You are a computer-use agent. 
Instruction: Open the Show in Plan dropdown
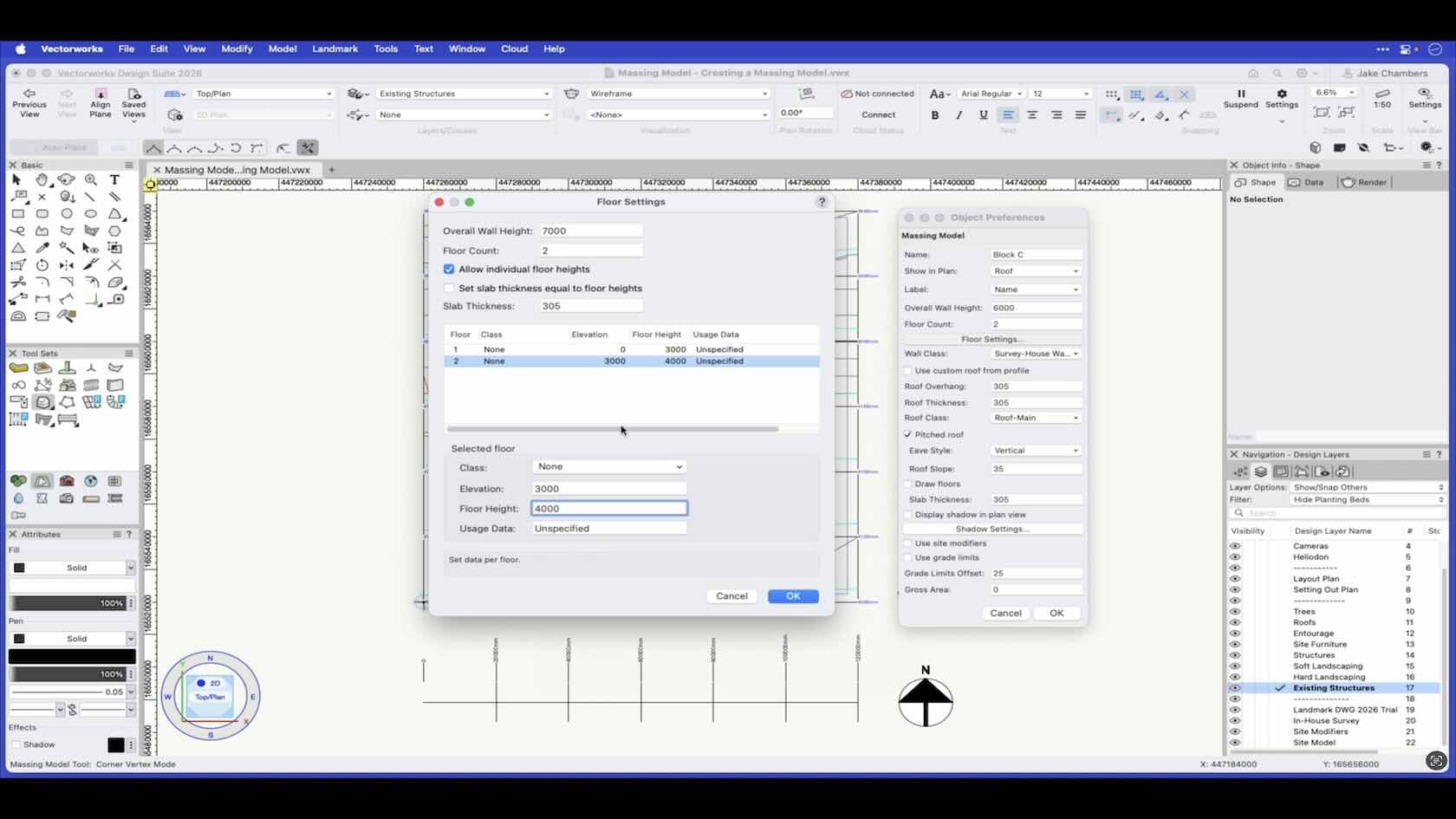[1036, 271]
